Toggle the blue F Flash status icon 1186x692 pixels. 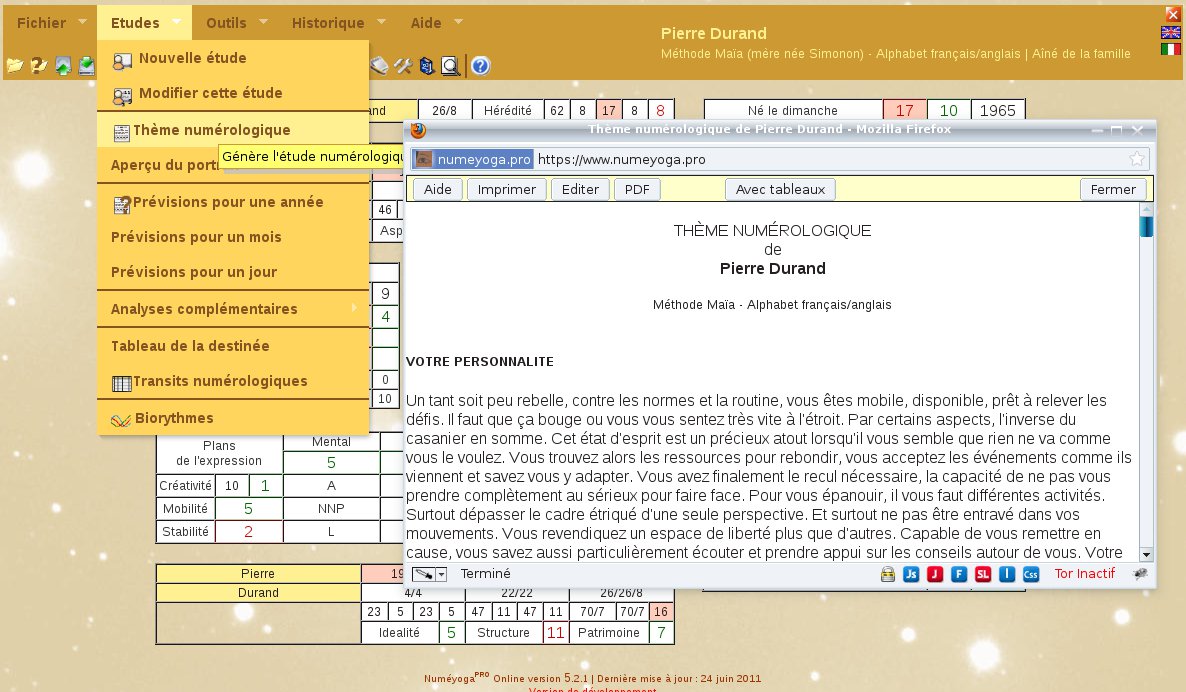pos(959,574)
